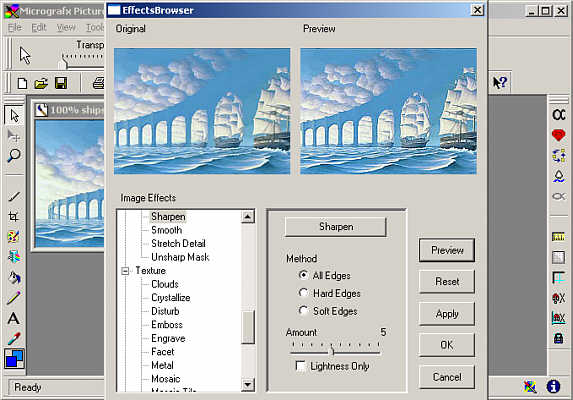Viewport: 573px width, 400px height.
Task: Select Stretch Detail effect
Action: tap(178, 244)
